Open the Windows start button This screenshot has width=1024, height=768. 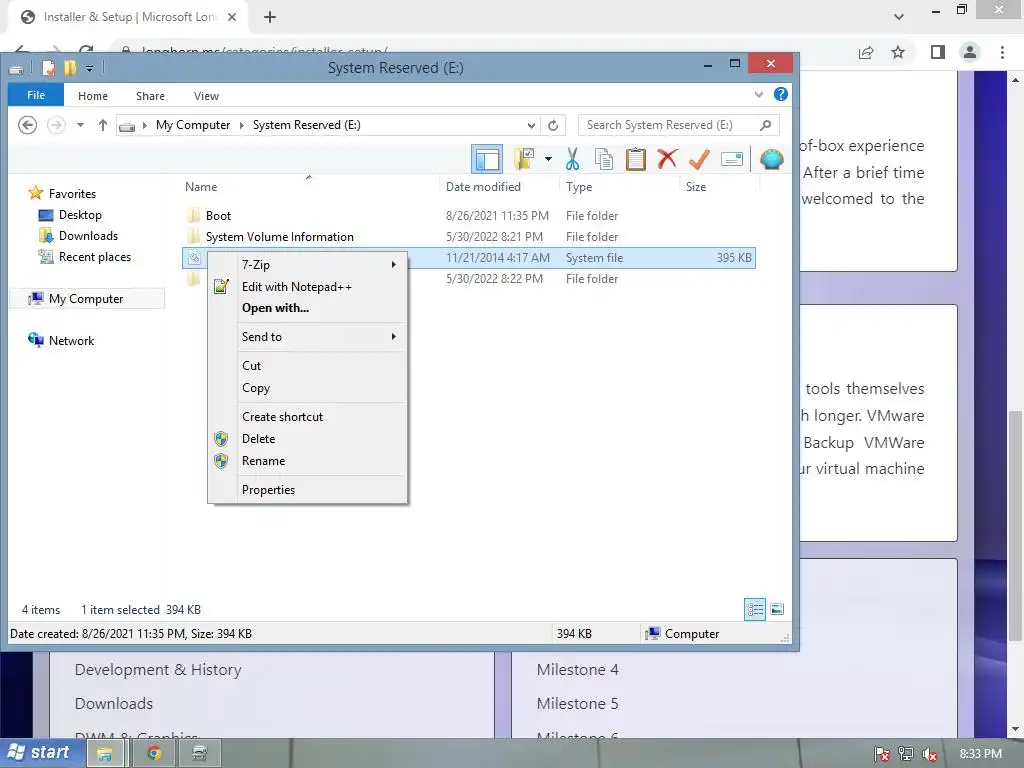41,752
